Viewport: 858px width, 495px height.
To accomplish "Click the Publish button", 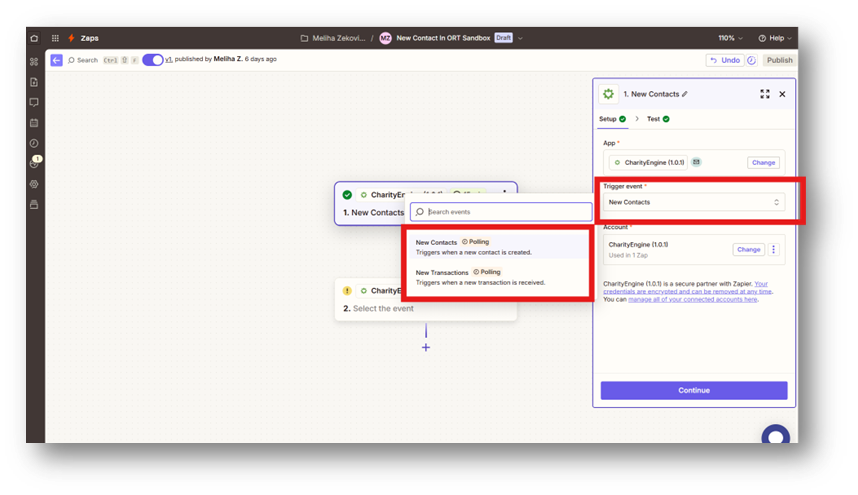I will point(779,60).
